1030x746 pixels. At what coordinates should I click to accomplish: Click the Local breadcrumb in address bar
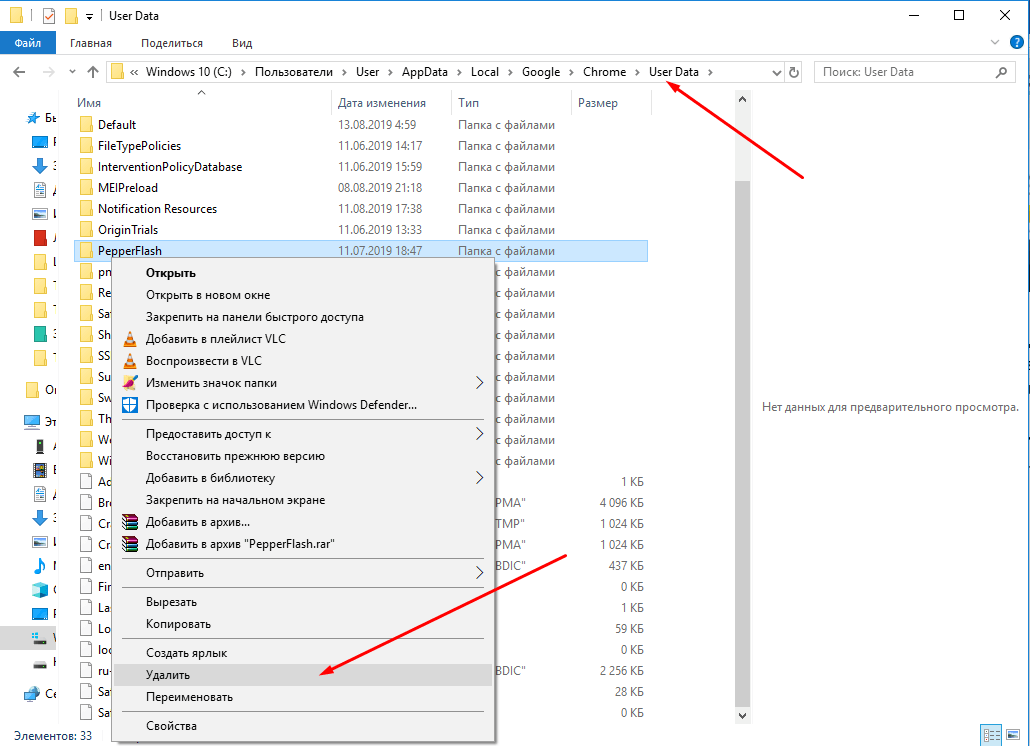485,72
